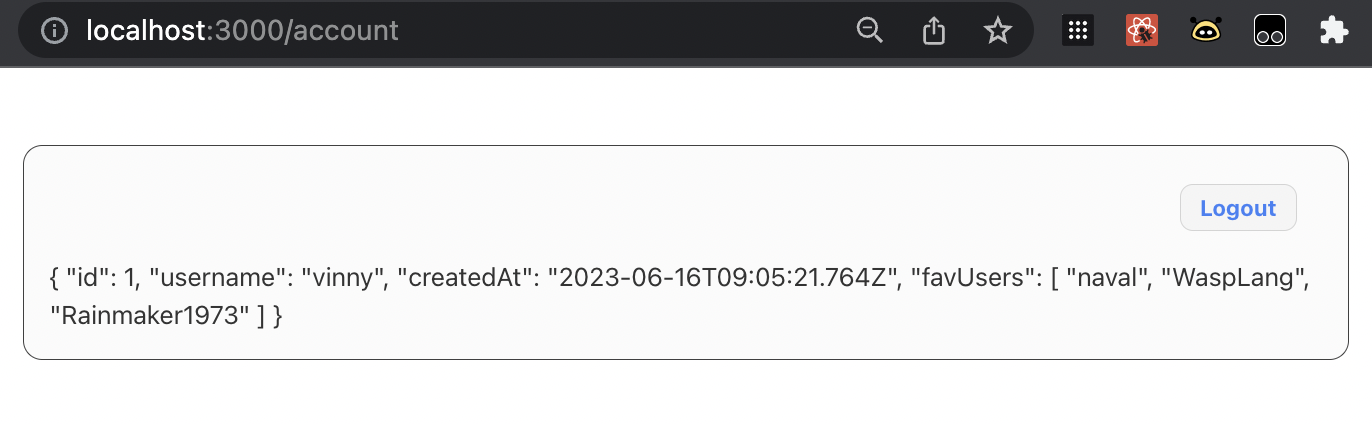Click the share page icon
This screenshot has height=424, width=1372.
pos(933,31)
